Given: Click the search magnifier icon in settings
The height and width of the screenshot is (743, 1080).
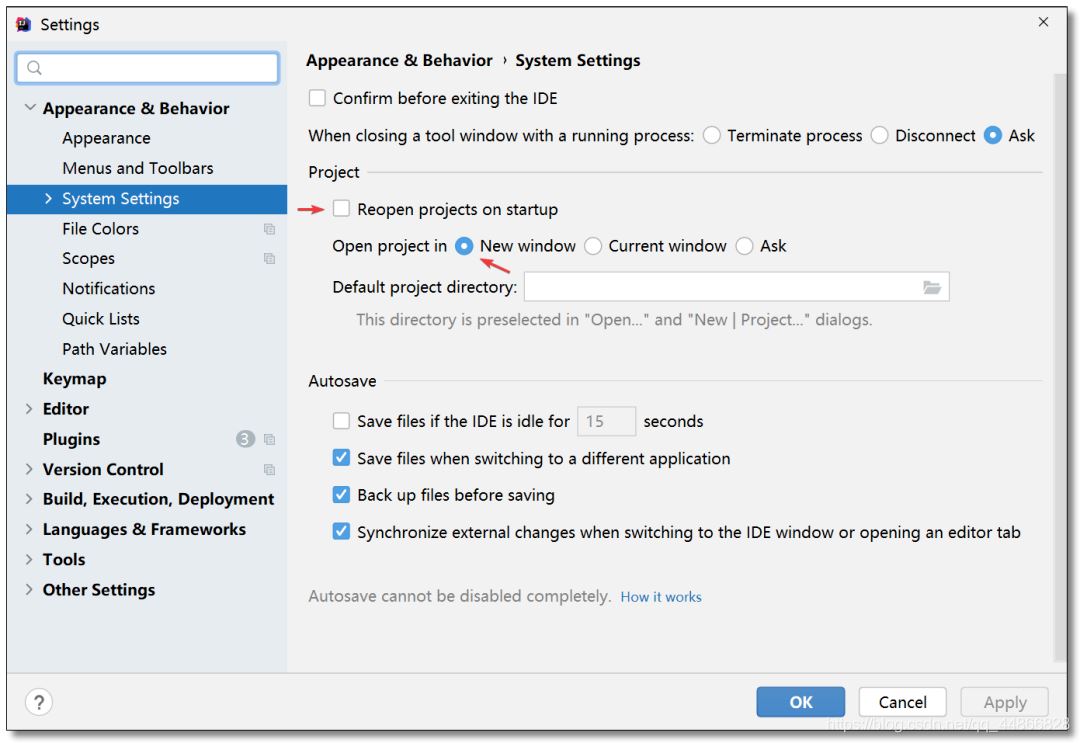Looking at the screenshot, I should pyautogui.click(x=34, y=68).
